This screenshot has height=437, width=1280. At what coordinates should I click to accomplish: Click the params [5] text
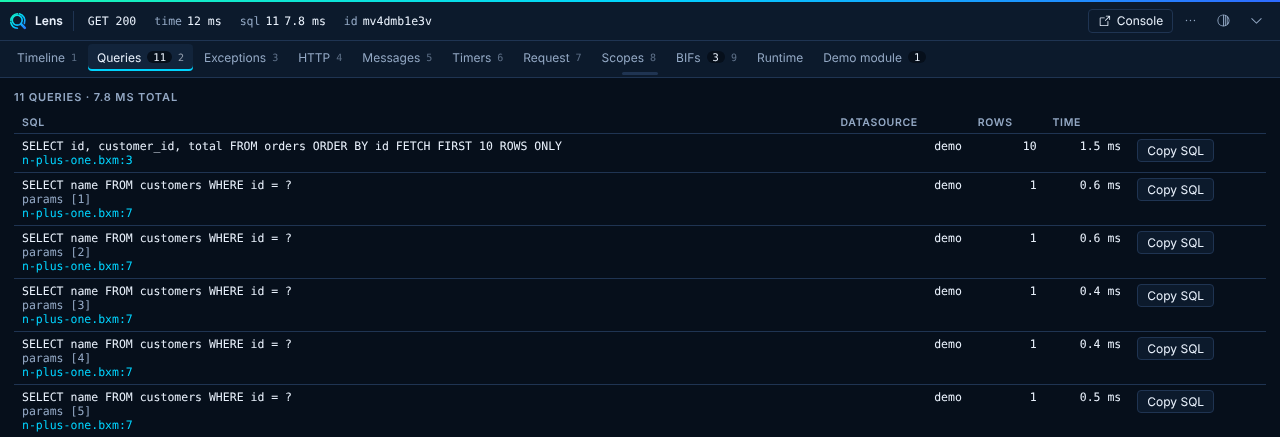[56, 411]
